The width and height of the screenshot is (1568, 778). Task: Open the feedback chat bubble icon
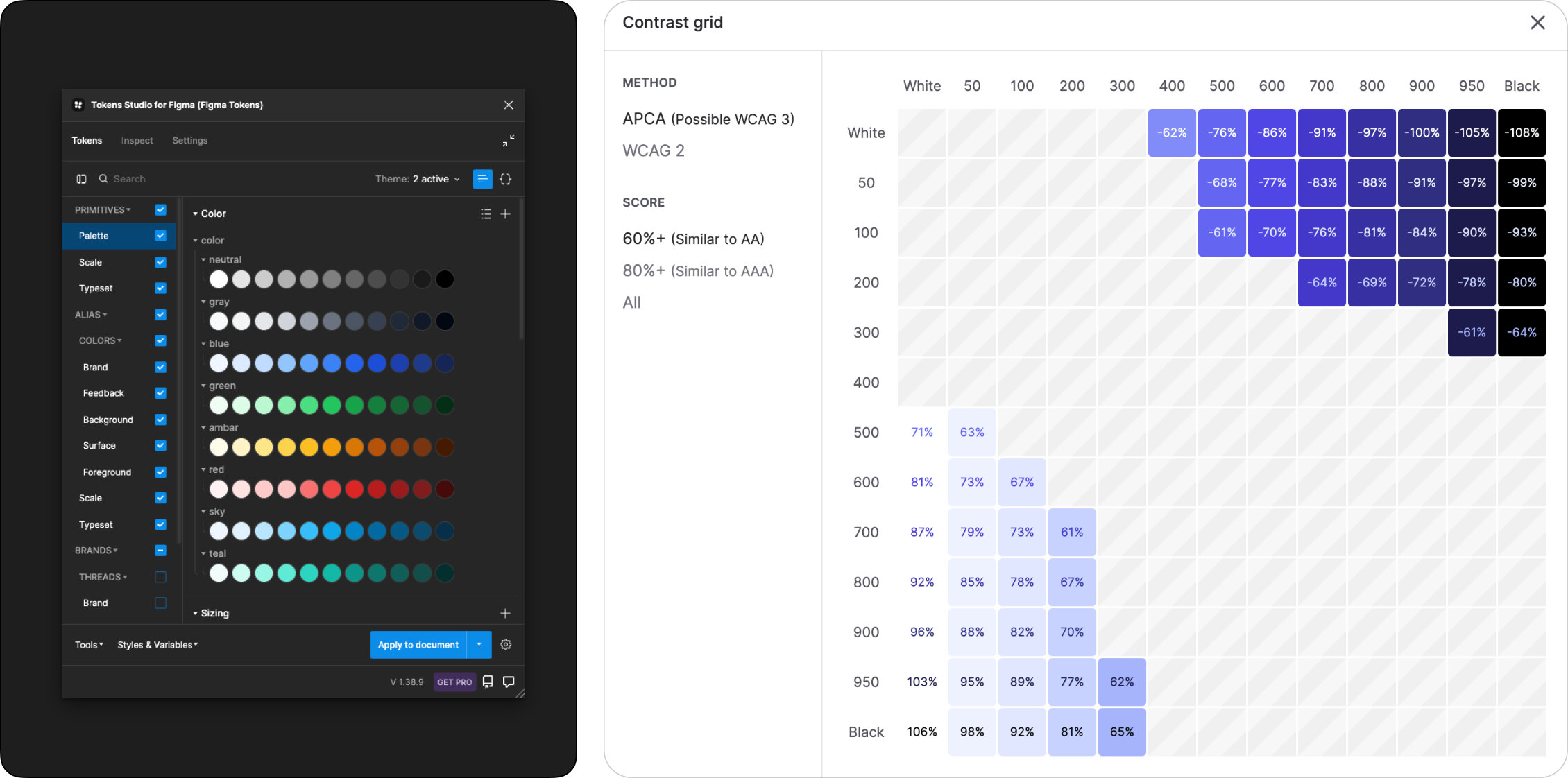coord(509,682)
